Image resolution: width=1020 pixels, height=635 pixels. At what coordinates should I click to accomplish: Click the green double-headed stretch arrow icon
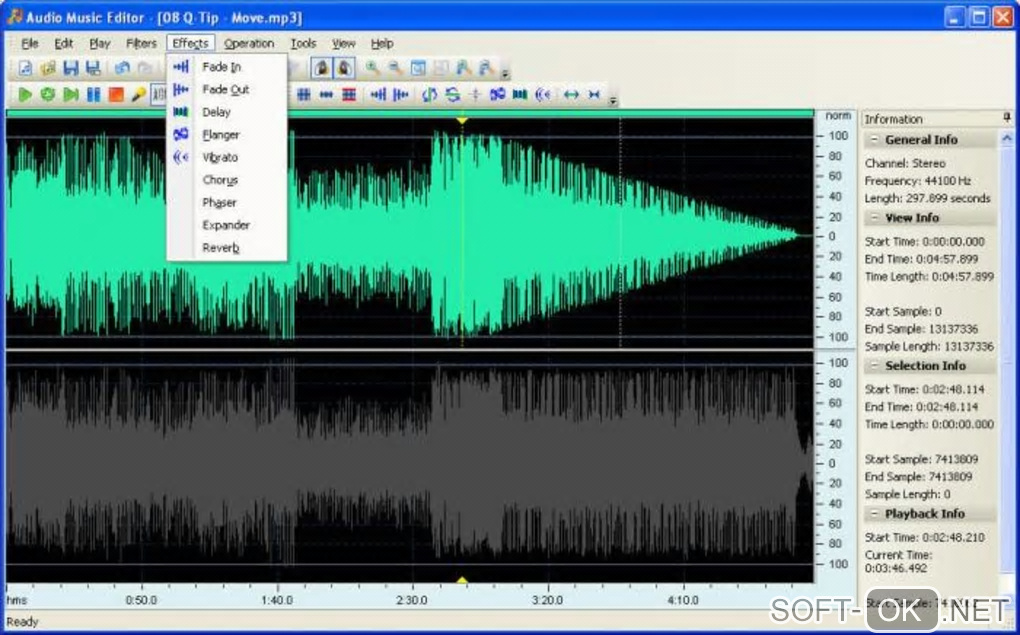[571, 95]
